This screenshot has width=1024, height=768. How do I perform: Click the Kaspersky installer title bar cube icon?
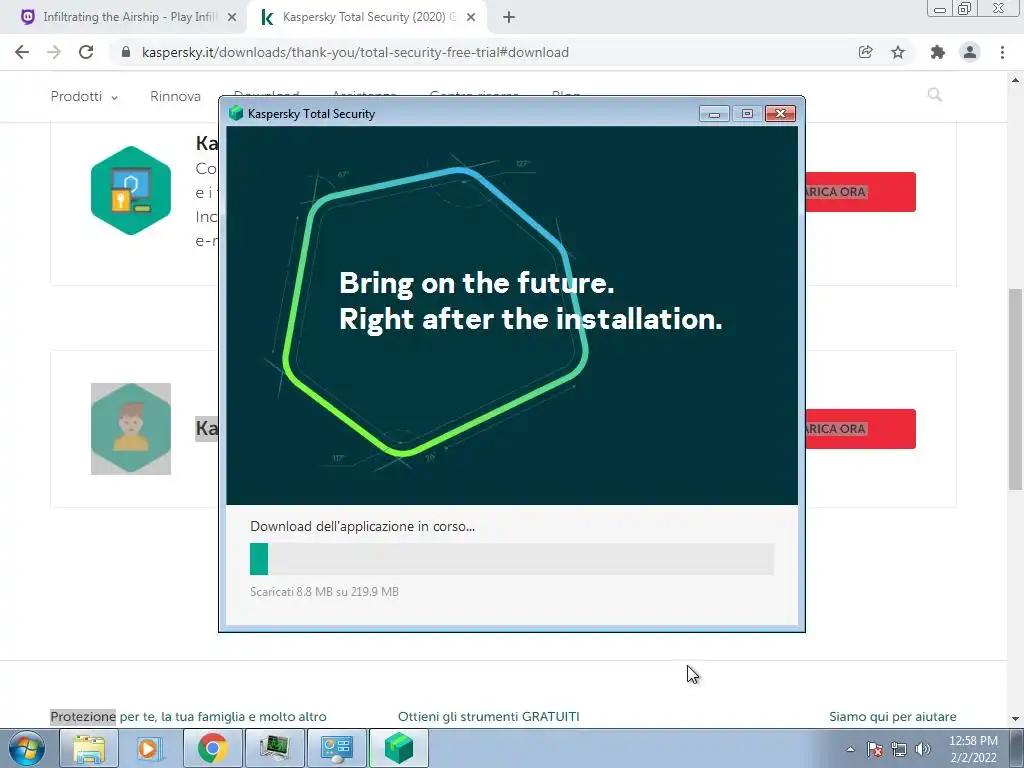236,114
